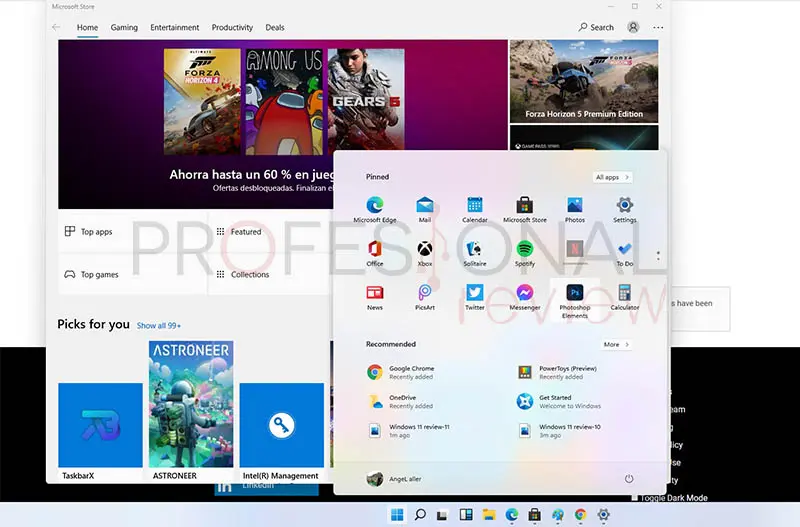Open Microsoft Edge from pinned apps
The image size is (800, 527).
374,210
